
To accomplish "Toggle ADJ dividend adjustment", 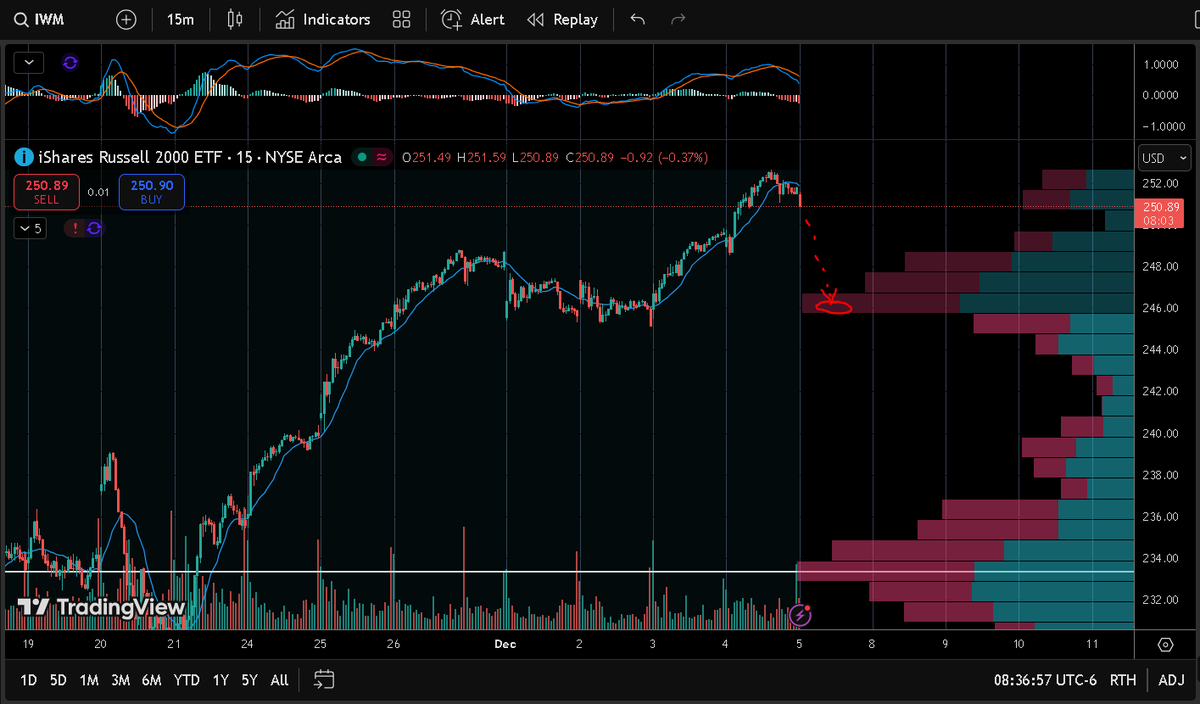I will pyautogui.click(x=1171, y=680).
